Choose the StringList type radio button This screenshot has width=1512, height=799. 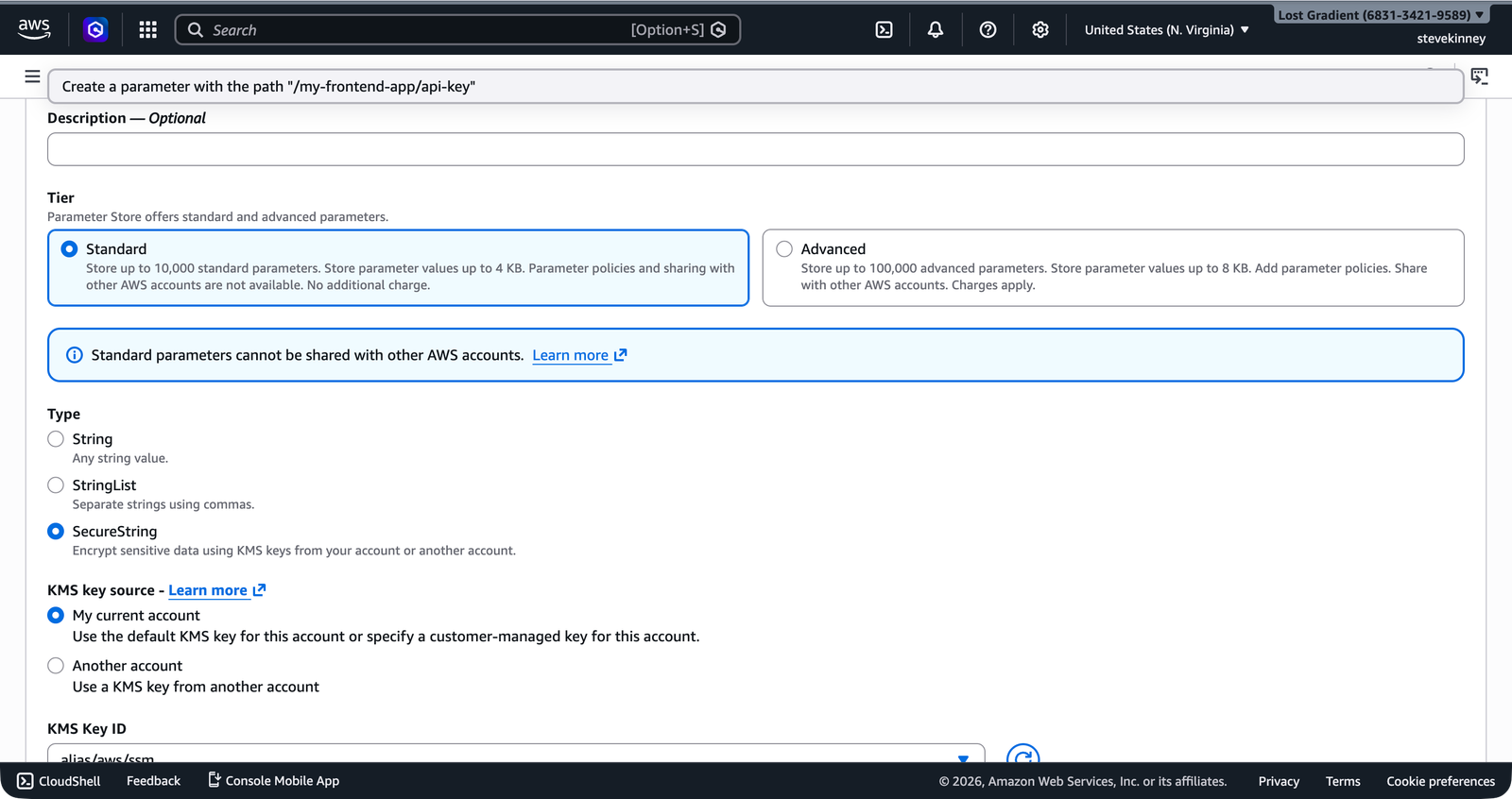click(x=56, y=485)
